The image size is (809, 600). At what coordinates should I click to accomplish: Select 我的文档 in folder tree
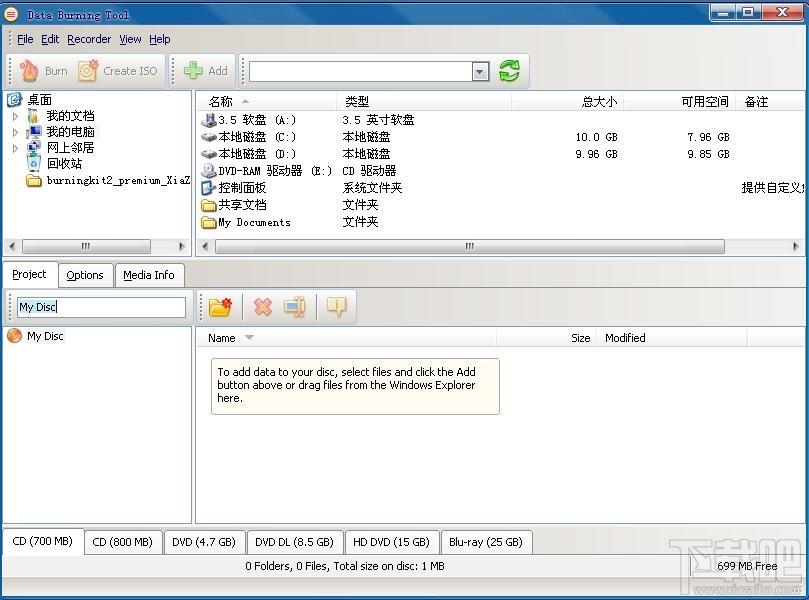click(x=70, y=116)
